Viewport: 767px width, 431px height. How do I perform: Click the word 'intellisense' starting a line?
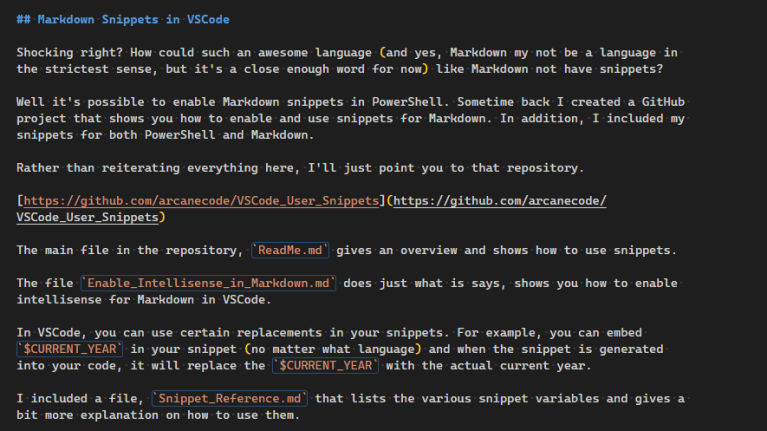(x=59, y=299)
